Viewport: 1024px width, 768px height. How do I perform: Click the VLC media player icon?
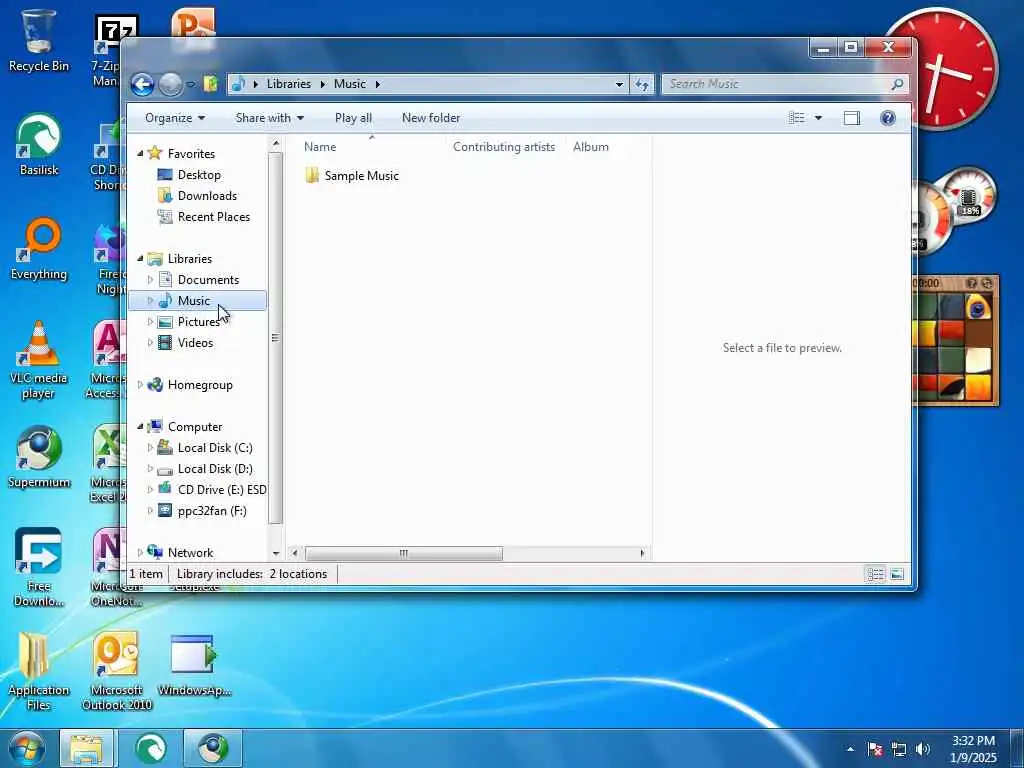(x=39, y=360)
